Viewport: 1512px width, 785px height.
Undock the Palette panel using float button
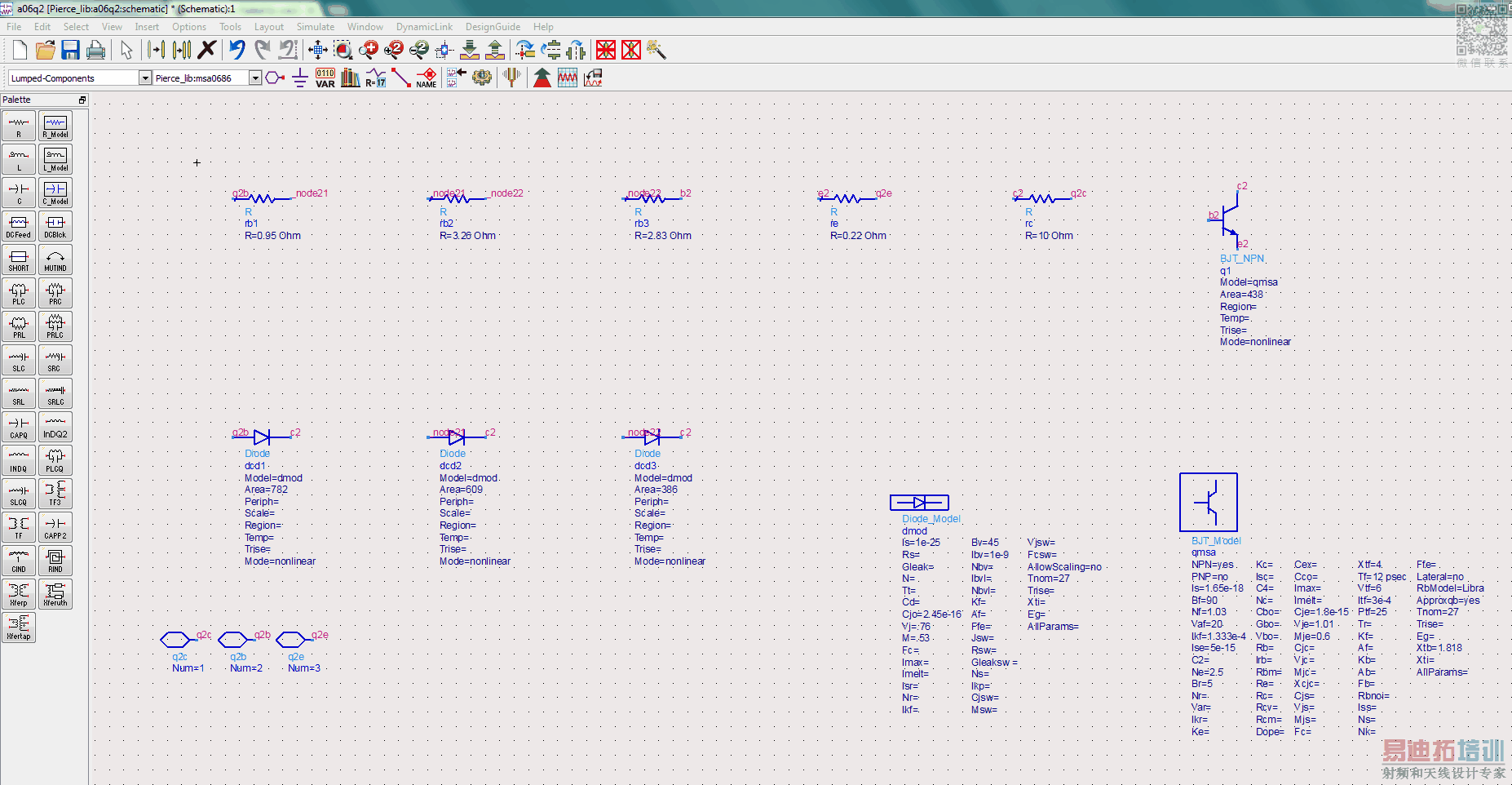click(x=82, y=100)
